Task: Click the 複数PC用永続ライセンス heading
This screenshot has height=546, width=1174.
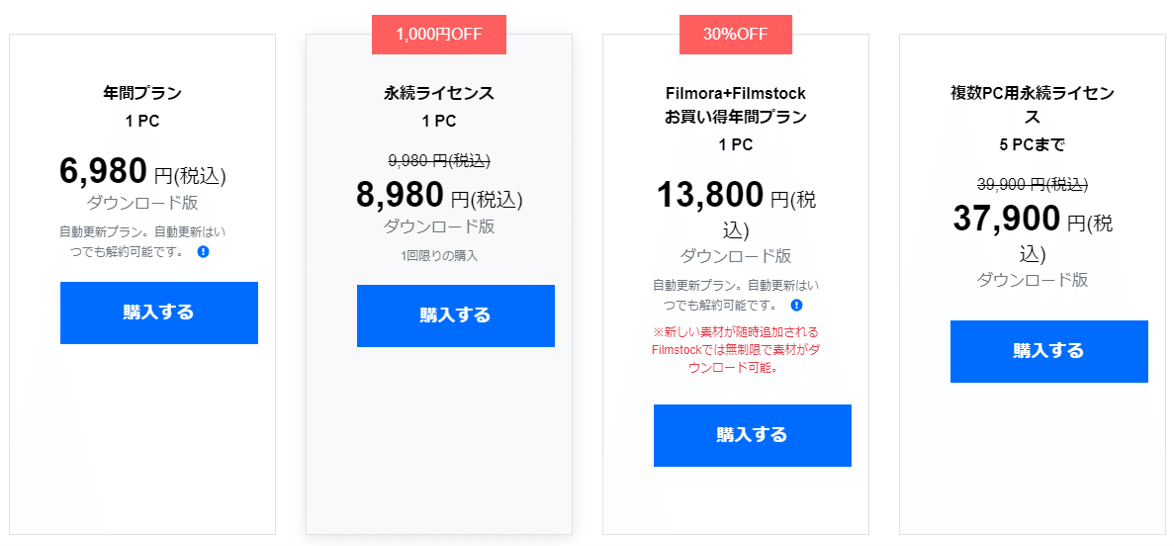Action: pos(1032,106)
